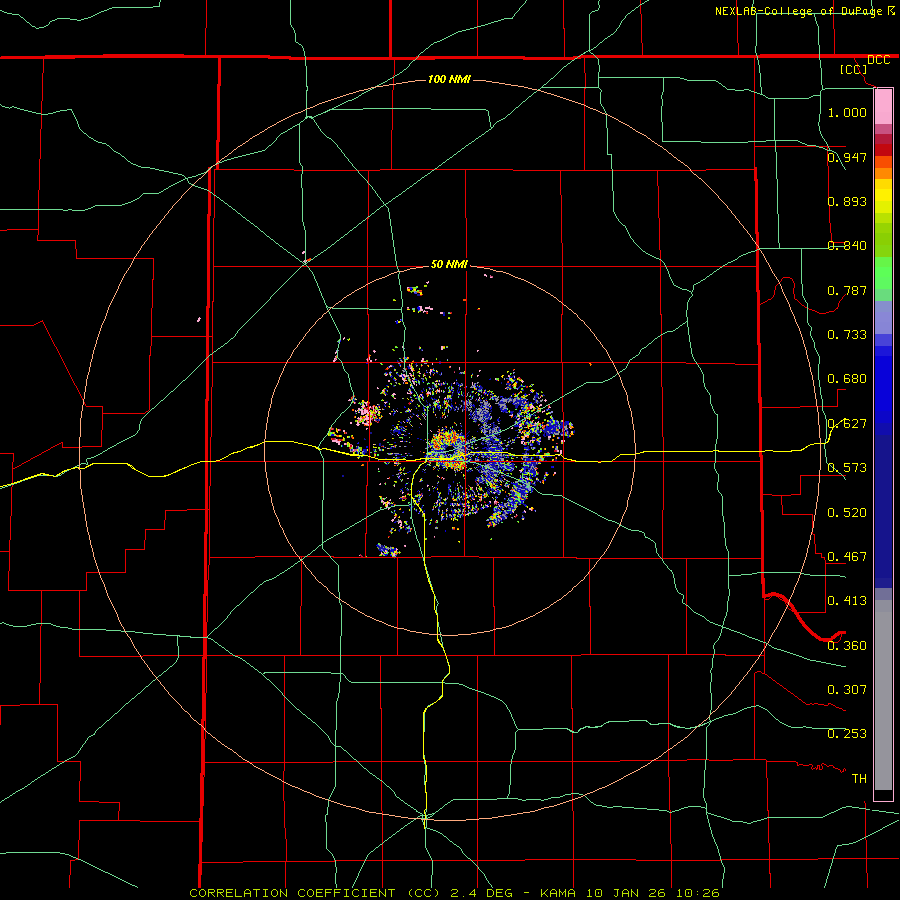This screenshot has width=900, height=900.
Task: Click the [CC] legend heading
Action: (x=853, y=69)
